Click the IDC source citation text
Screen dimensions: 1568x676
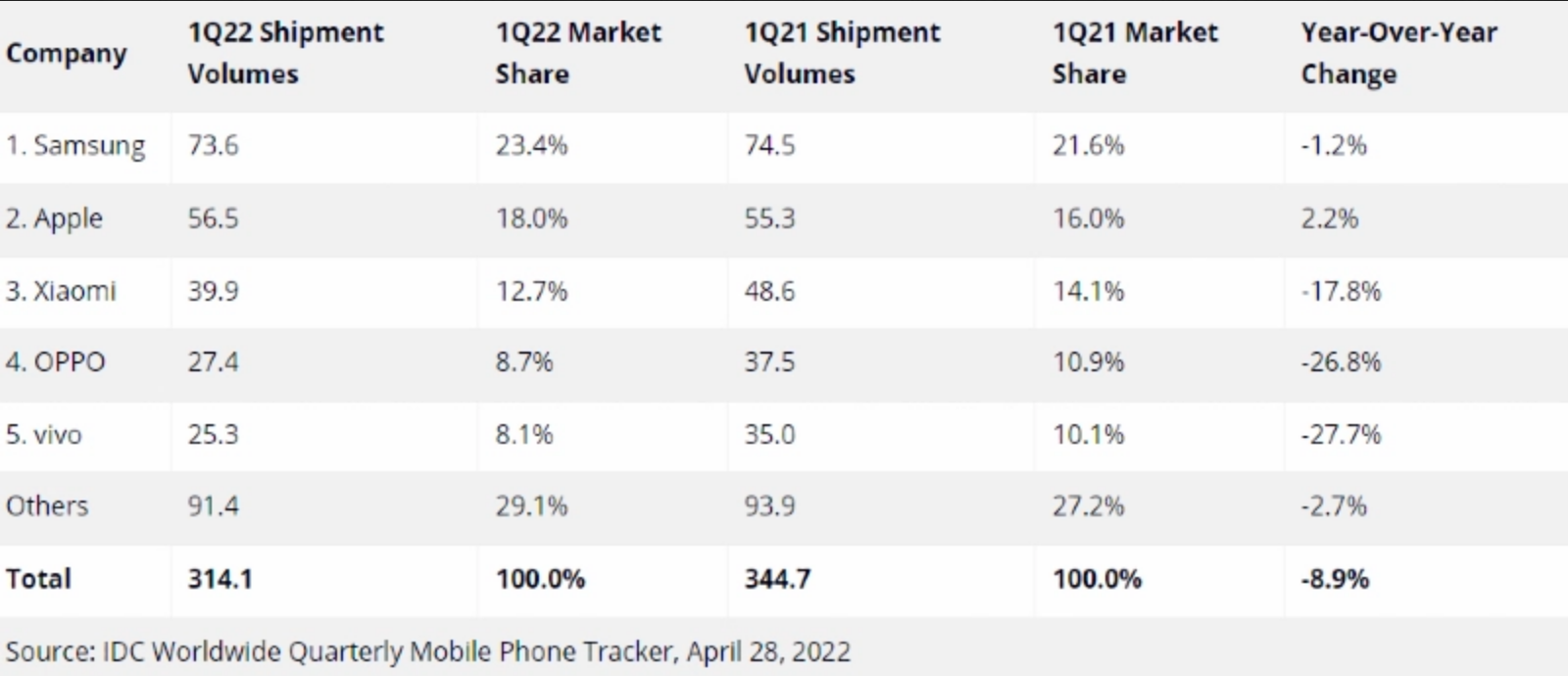pos(428,652)
